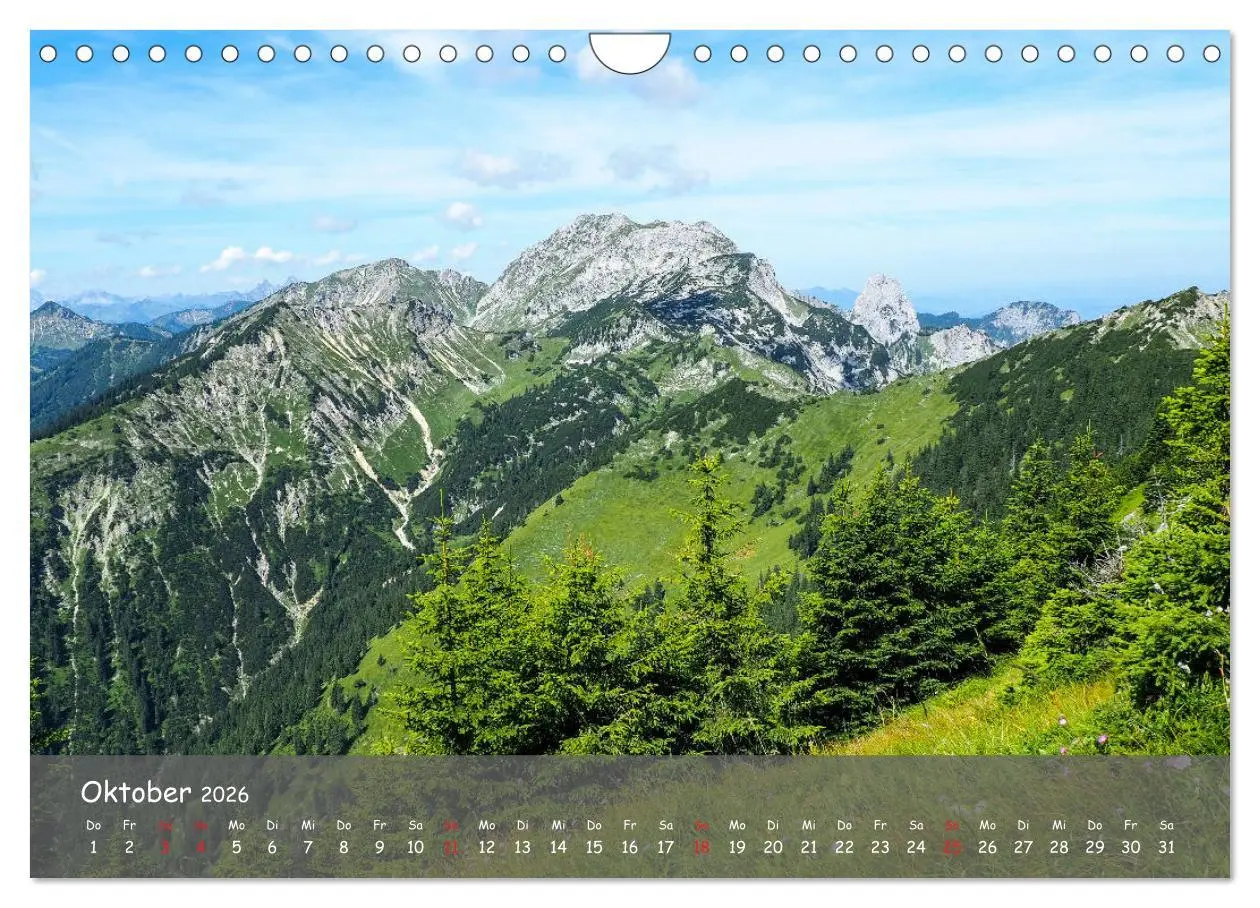Select date 21 in the calendar strip
Viewport: 1260px width, 908px height.
coord(809,847)
